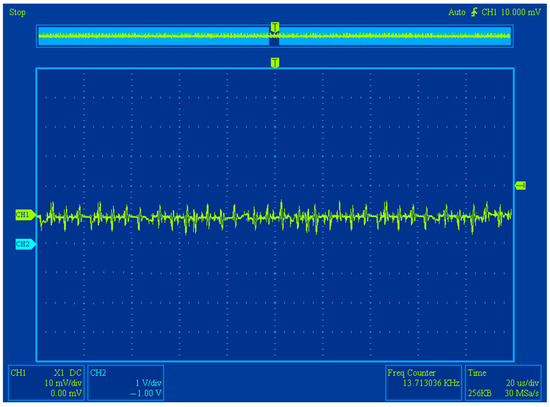Open the Time base settings box
Viewport: 550px width, 407px height.
pyautogui.click(x=503, y=383)
